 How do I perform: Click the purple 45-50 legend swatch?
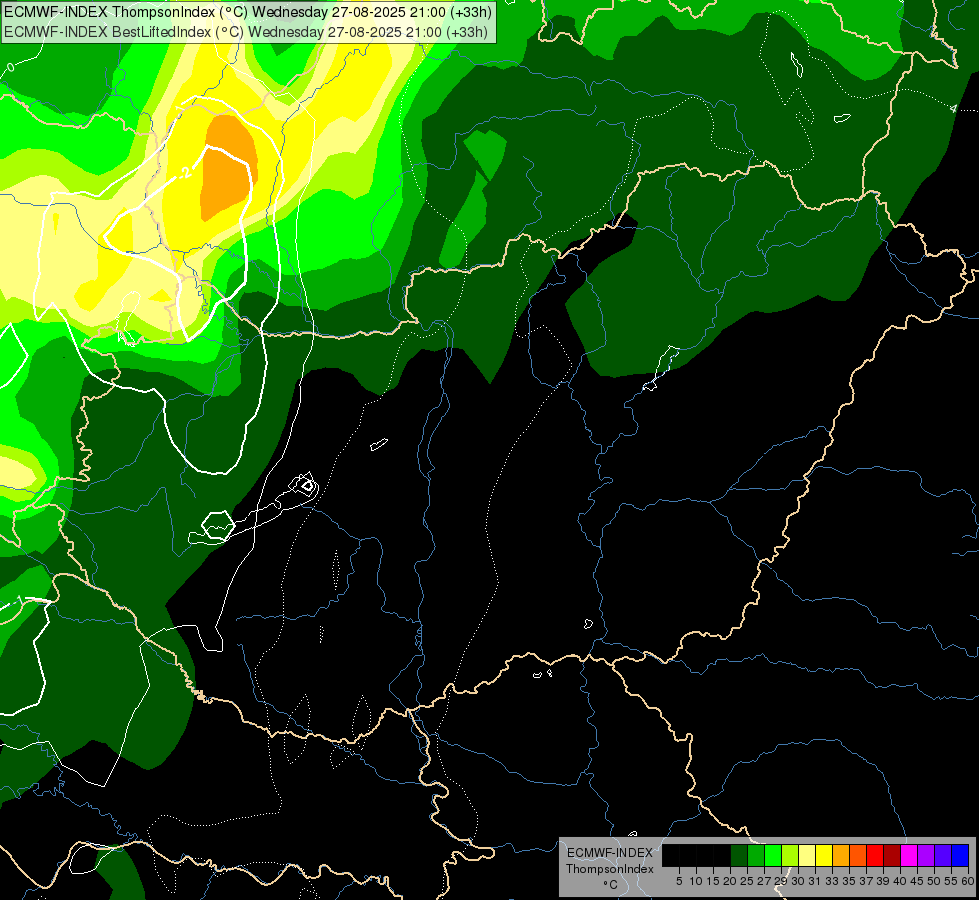pyautogui.click(x=927, y=855)
